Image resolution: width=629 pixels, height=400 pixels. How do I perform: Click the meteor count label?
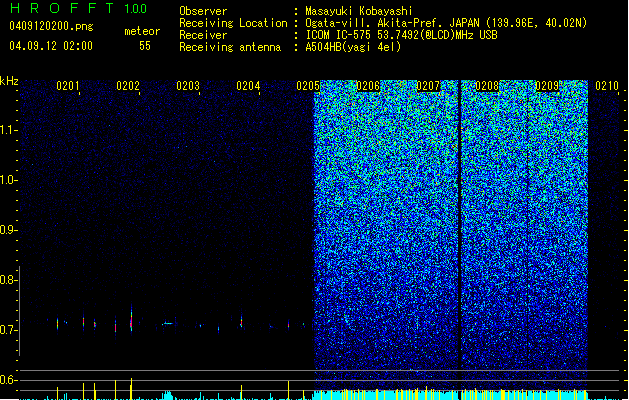142,31
